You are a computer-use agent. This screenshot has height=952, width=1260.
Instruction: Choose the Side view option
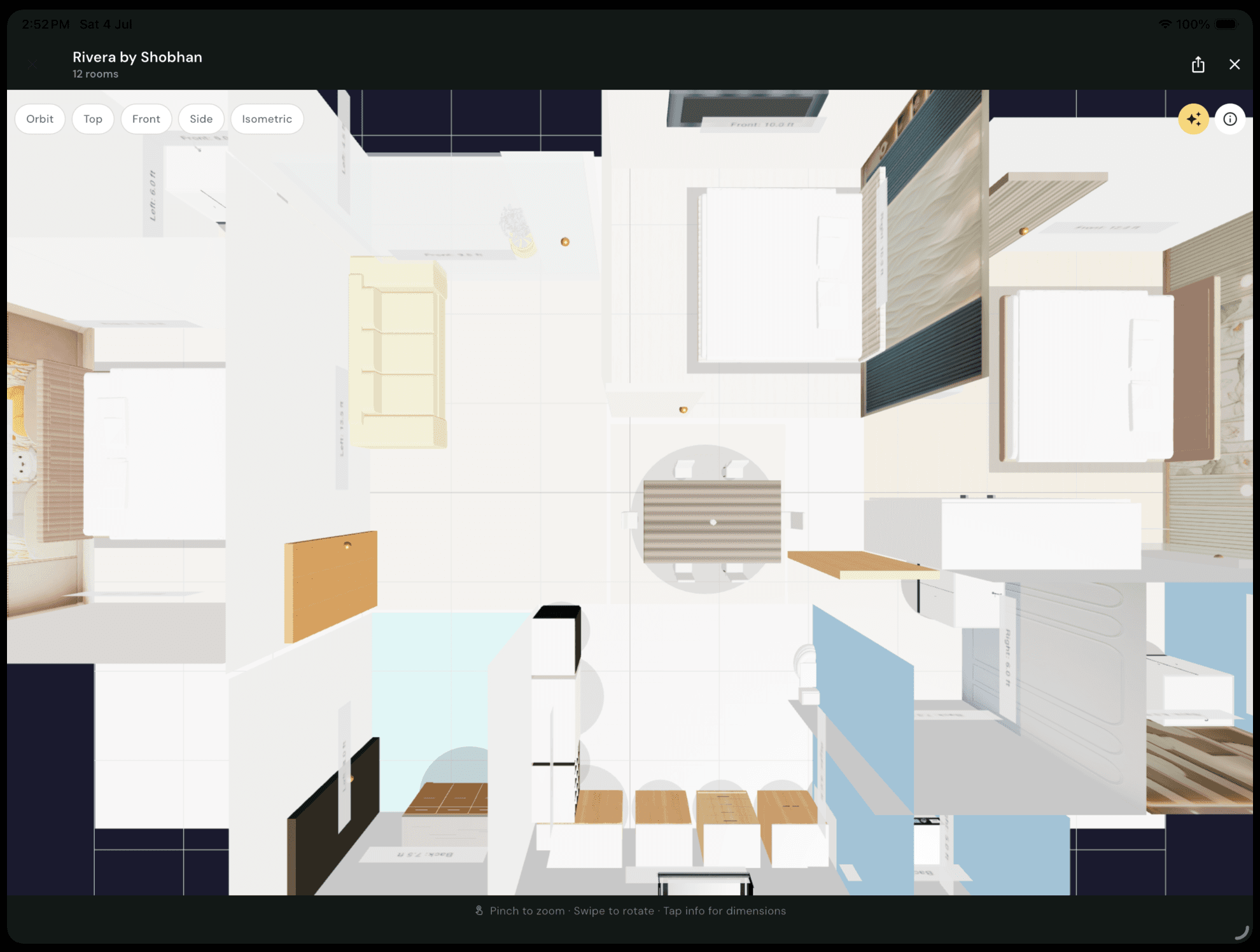tap(201, 119)
